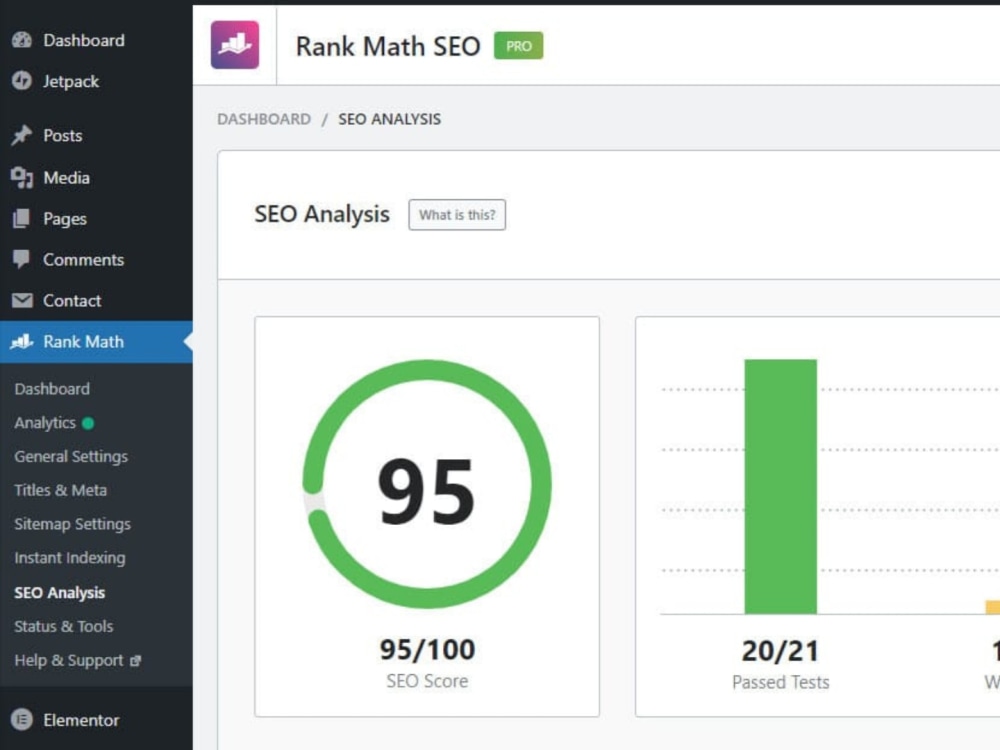Click the Media library icon

pyautogui.click(x=22, y=177)
